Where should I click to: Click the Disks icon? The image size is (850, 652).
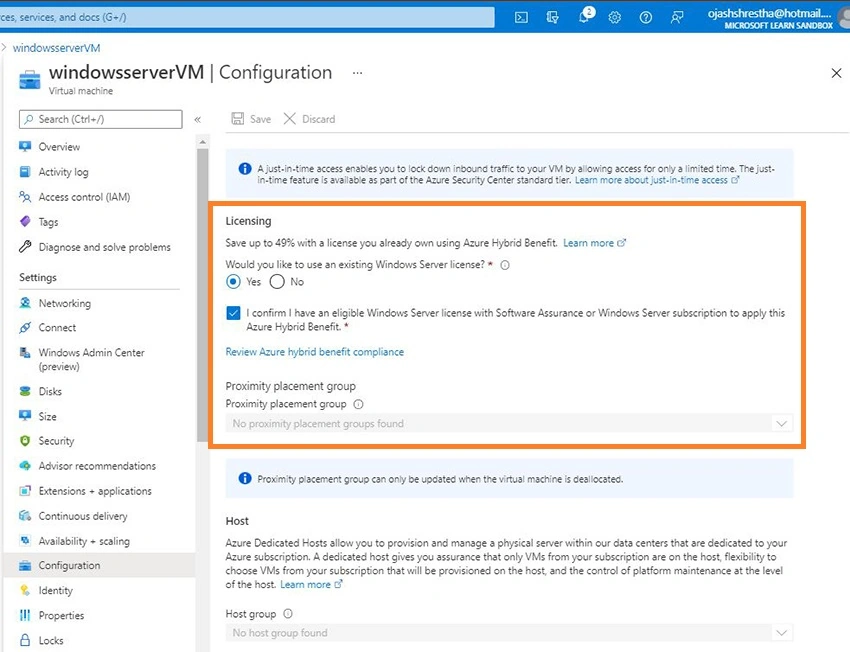[25, 391]
